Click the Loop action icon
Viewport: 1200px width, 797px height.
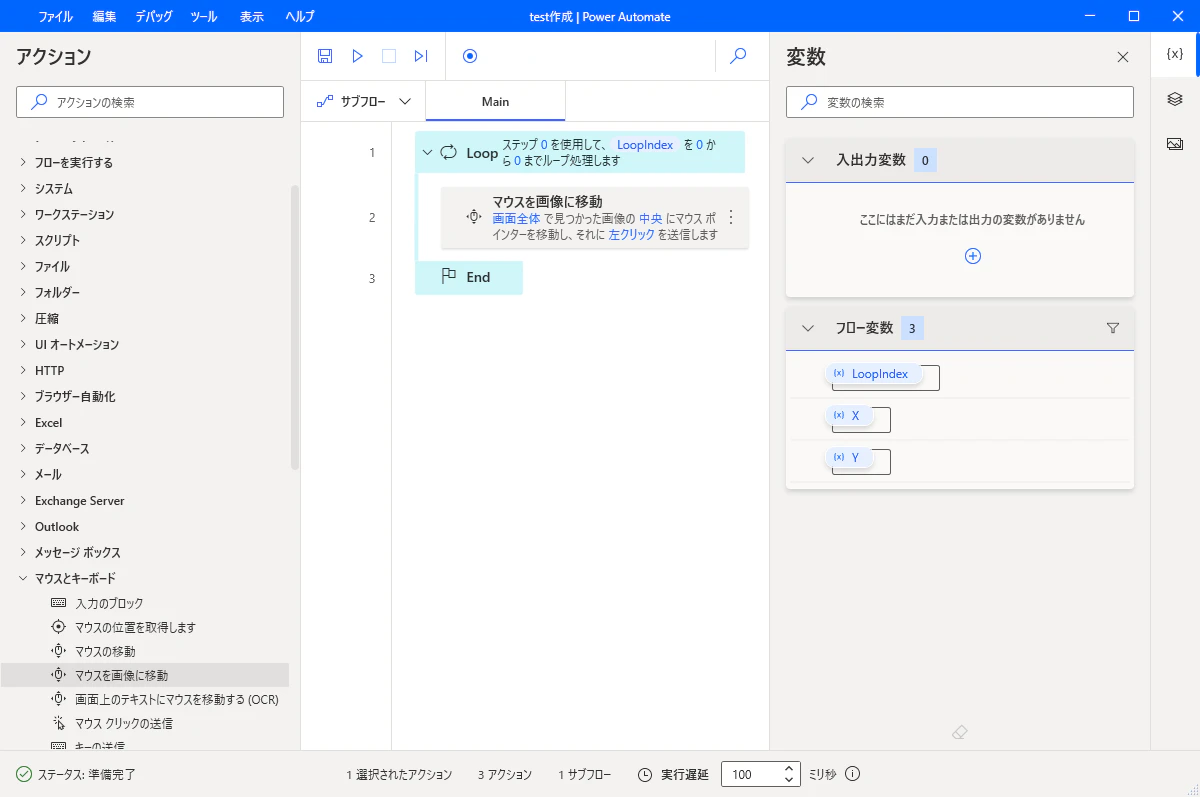tap(449, 153)
